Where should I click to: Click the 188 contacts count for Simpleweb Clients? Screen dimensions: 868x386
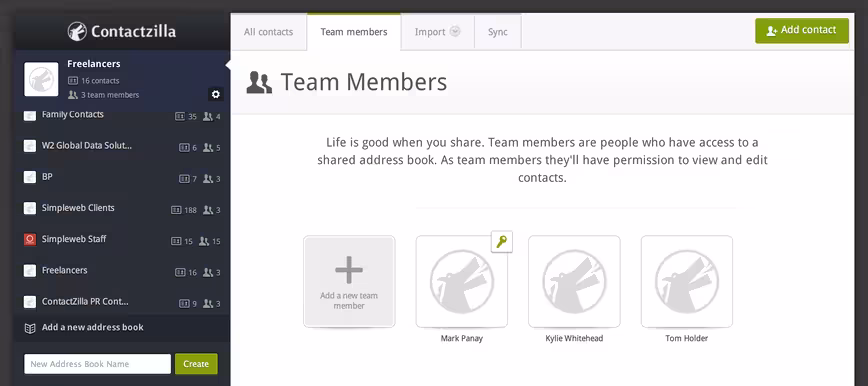tap(190, 210)
